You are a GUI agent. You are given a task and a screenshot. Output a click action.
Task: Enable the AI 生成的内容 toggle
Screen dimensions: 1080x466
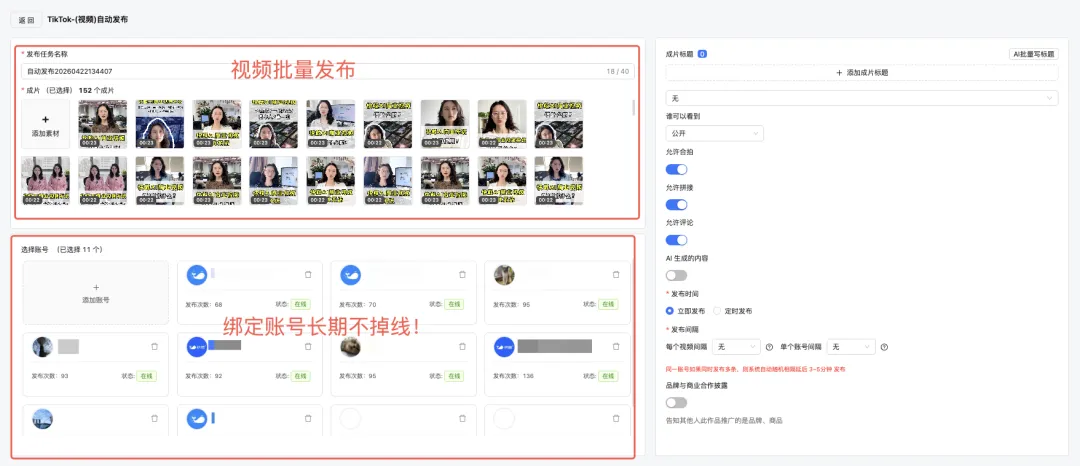pyautogui.click(x=676, y=275)
